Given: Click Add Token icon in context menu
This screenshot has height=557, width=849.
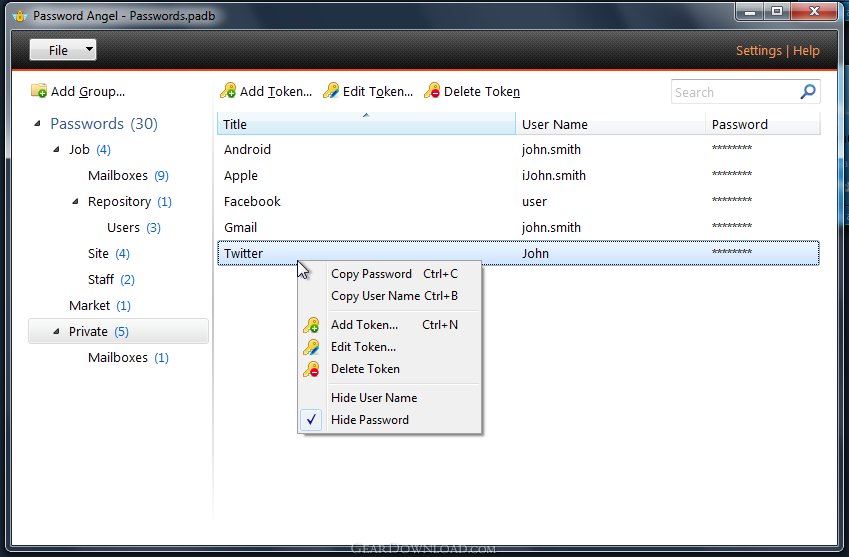Looking at the screenshot, I should coord(312,325).
